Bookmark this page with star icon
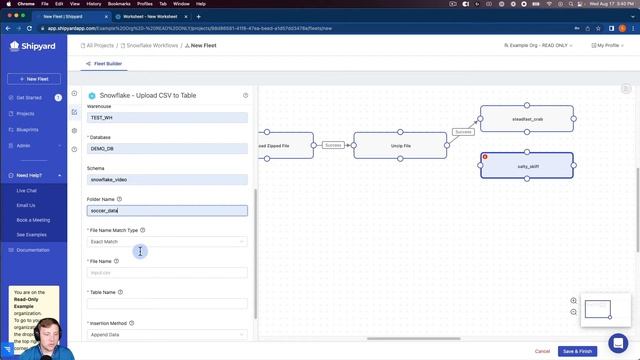This screenshot has width=640, height=360. [598, 29]
